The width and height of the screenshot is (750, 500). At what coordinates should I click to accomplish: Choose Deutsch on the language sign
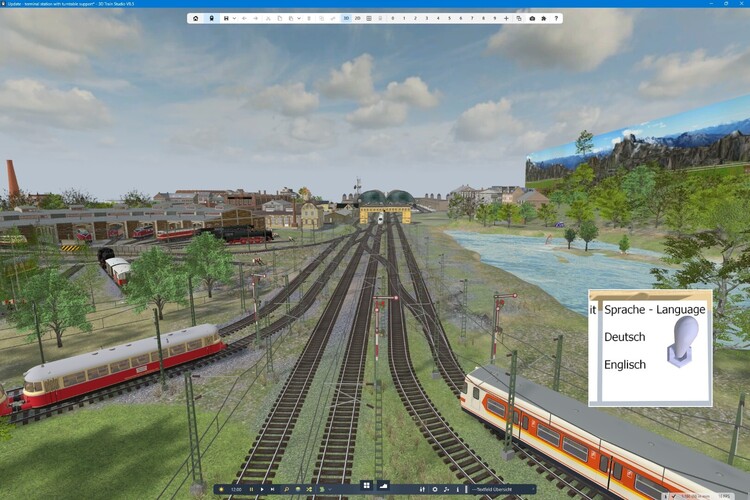(x=624, y=337)
